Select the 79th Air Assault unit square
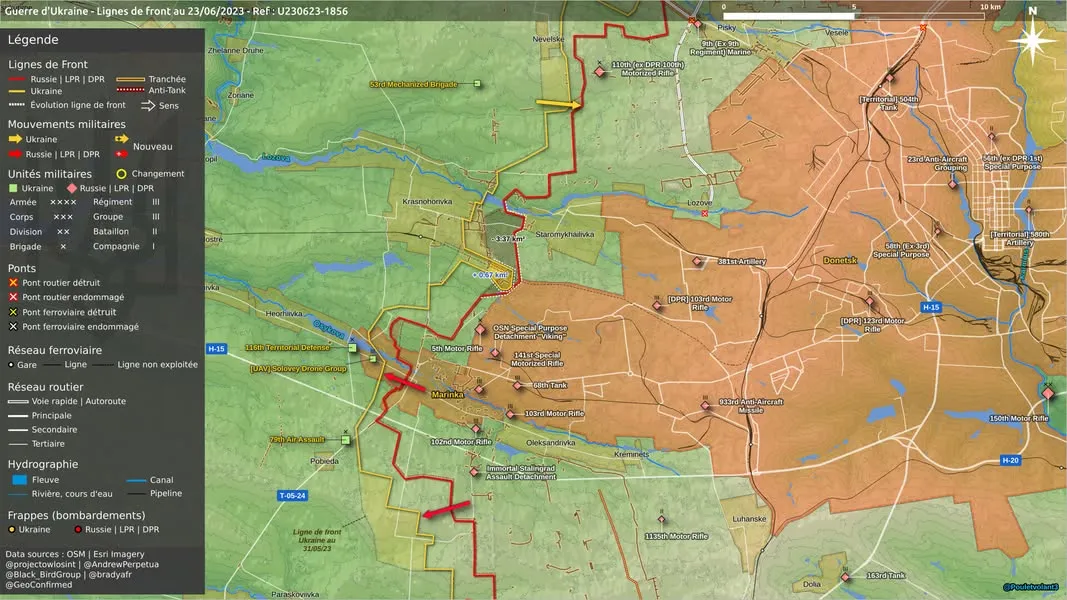 point(346,440)
